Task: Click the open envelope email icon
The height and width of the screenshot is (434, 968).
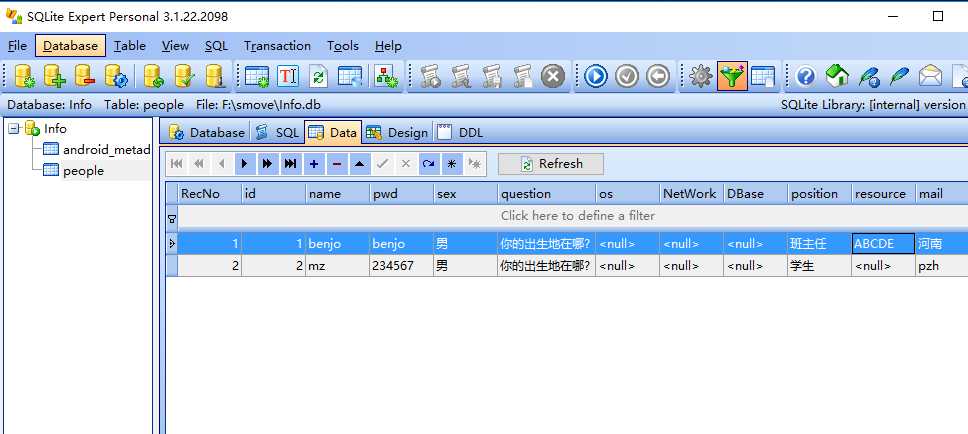Action: (x=930, y=77)
